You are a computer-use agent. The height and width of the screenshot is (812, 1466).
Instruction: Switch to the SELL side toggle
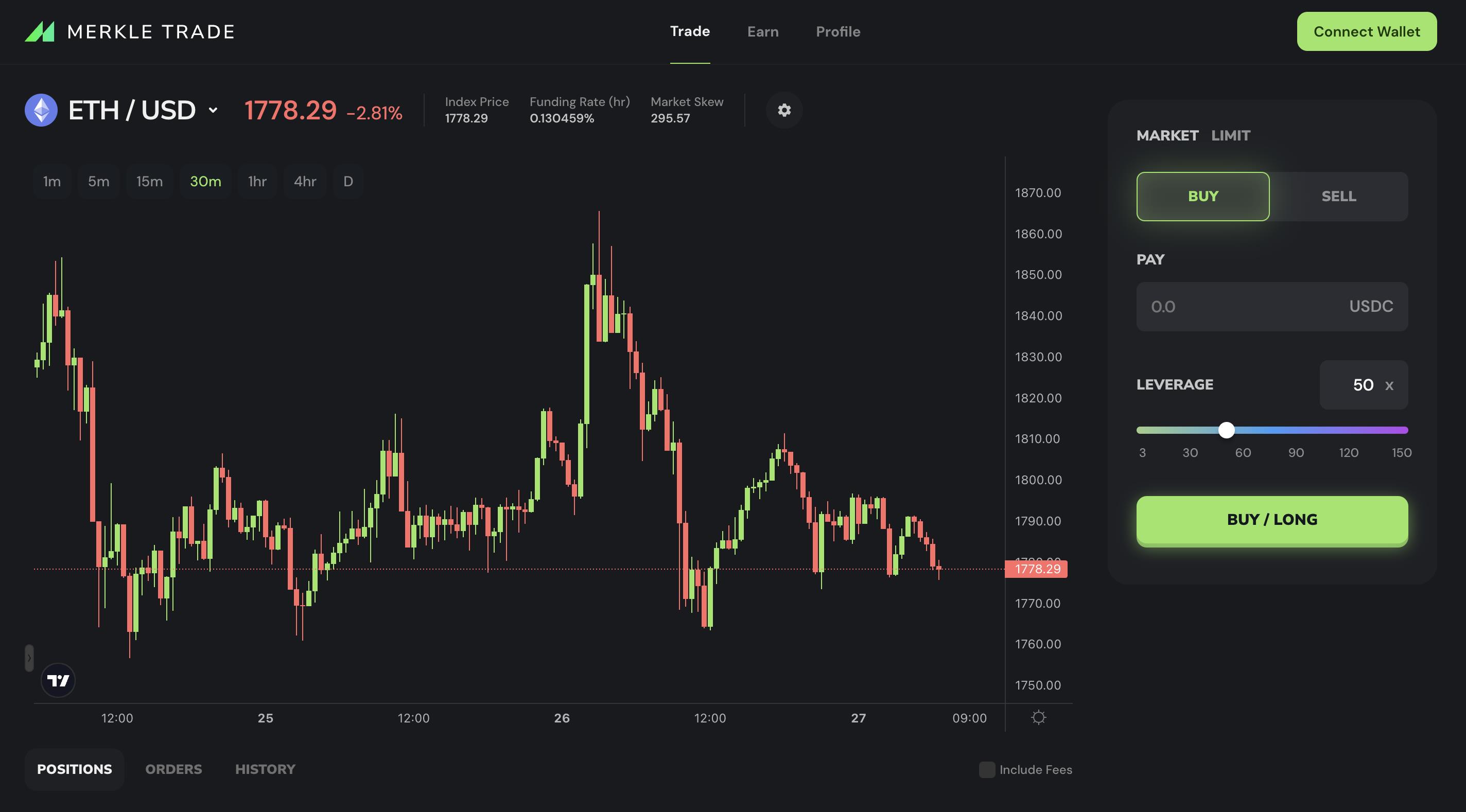tap(1338, 197)
